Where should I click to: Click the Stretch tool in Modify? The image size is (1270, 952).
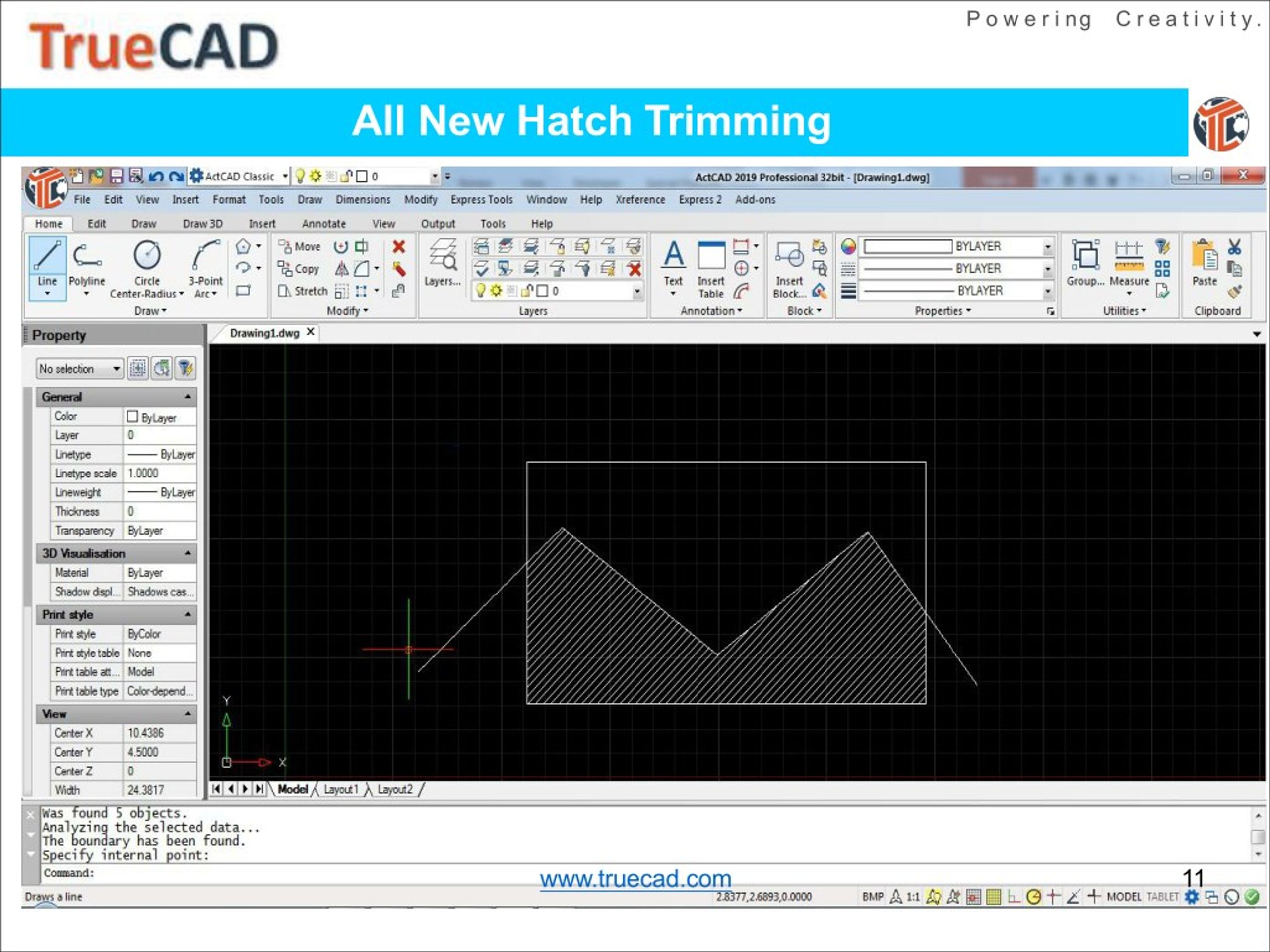click(303, 291)
